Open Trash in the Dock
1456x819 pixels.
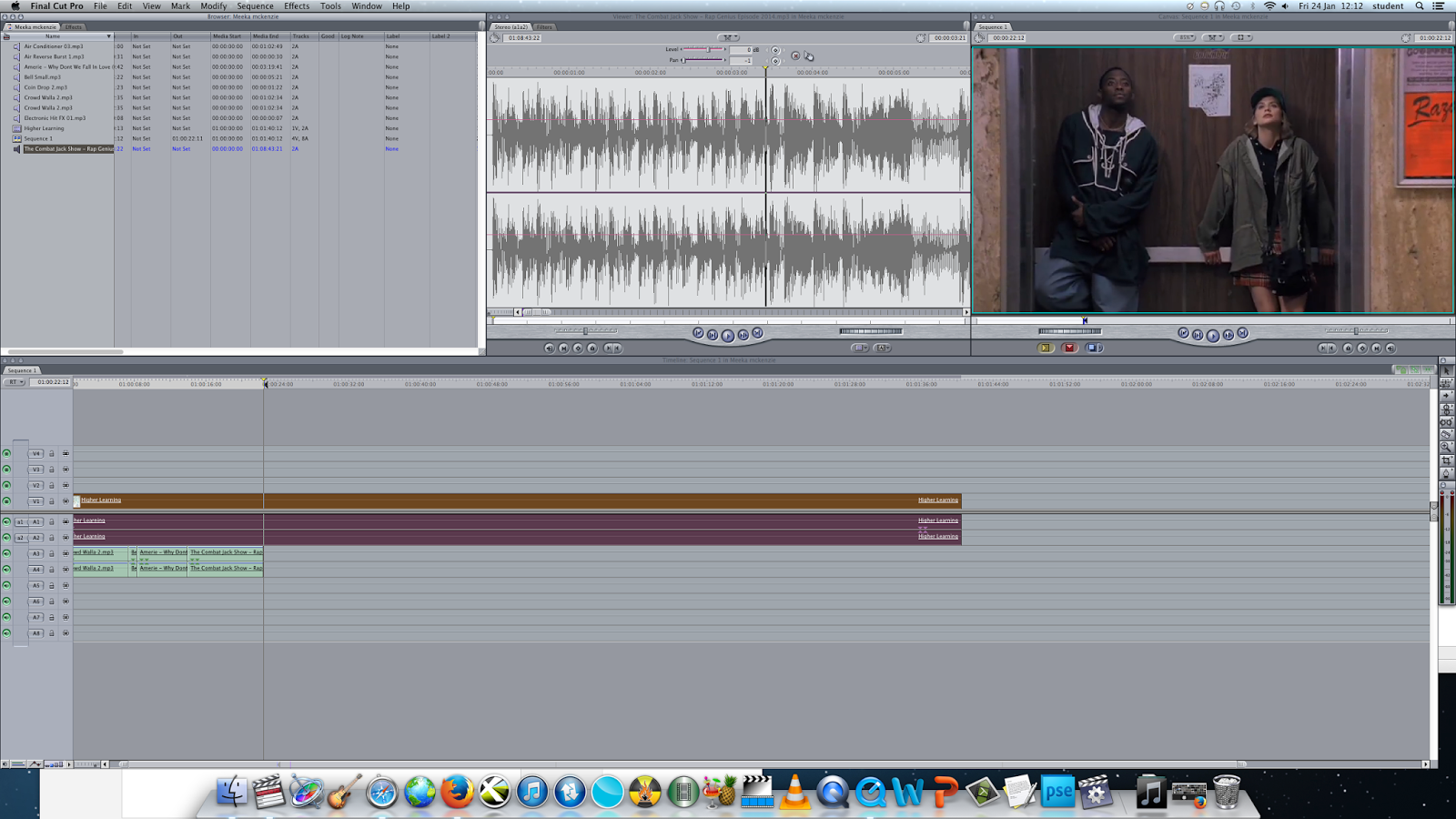(1227, 792)
